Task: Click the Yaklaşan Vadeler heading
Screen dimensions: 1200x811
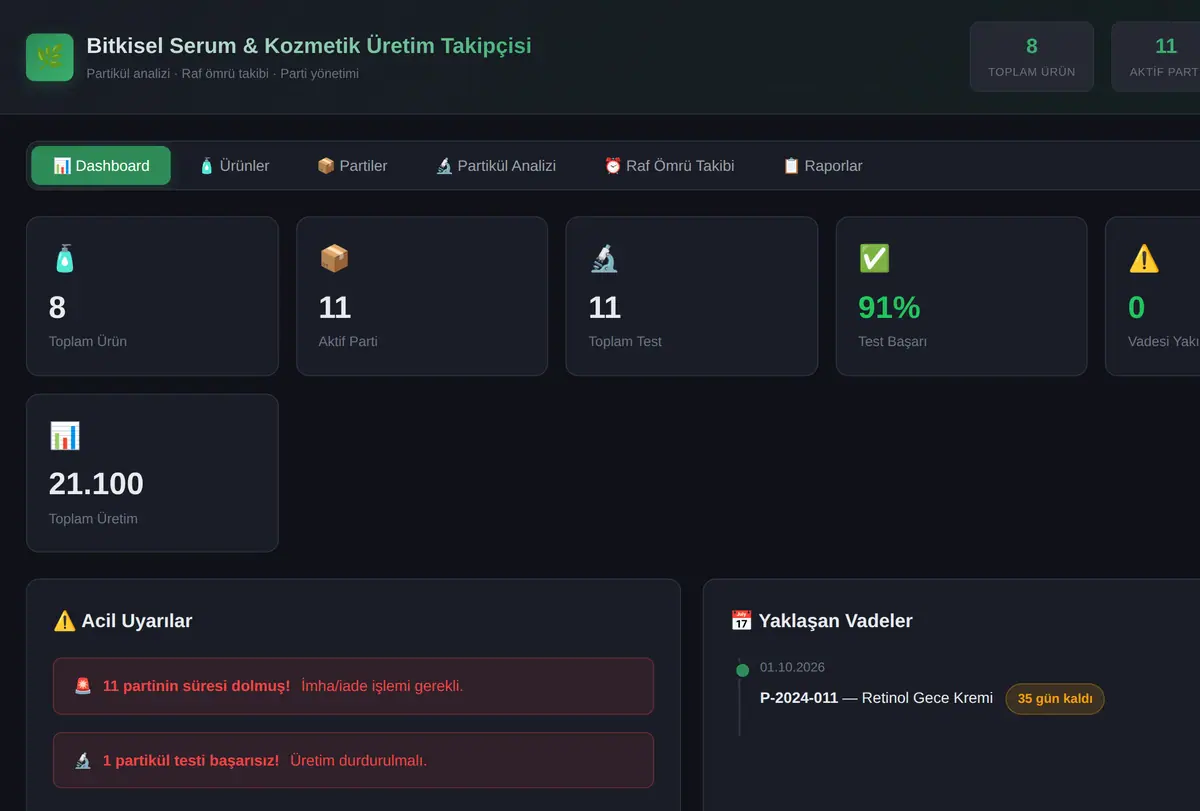Action: [835, 621]
